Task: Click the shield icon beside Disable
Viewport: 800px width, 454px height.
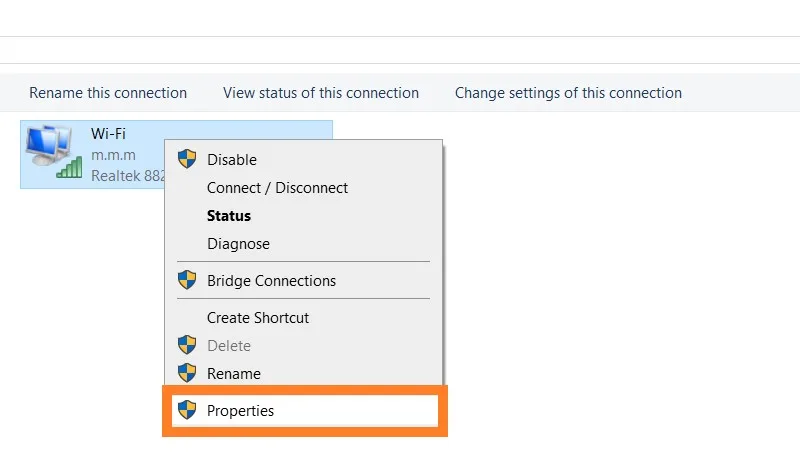Action: click(x=187, y=159)
